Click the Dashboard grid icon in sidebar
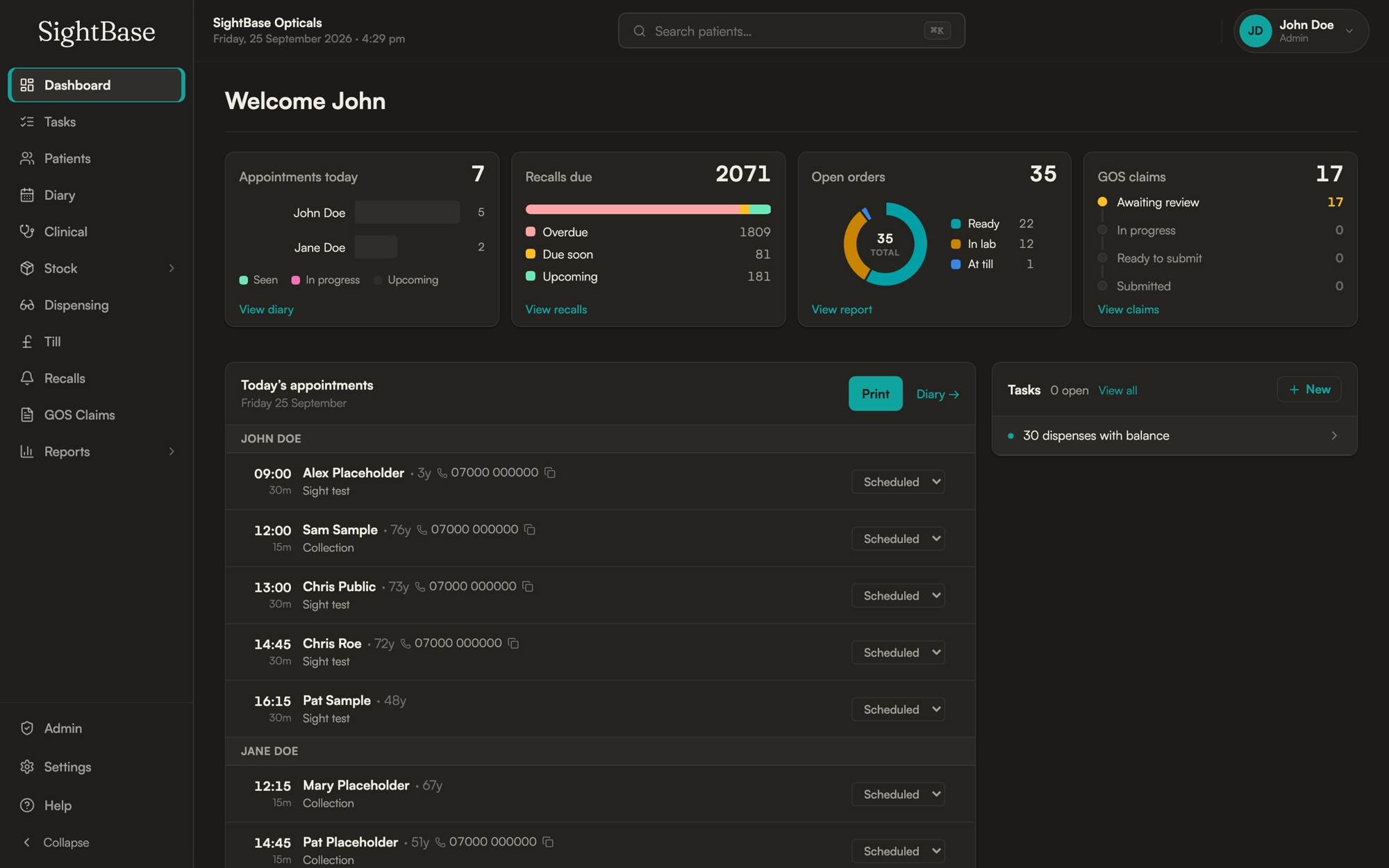Image resolution: width=1389 pixels, height=868 pixels. tap(27, 85)
